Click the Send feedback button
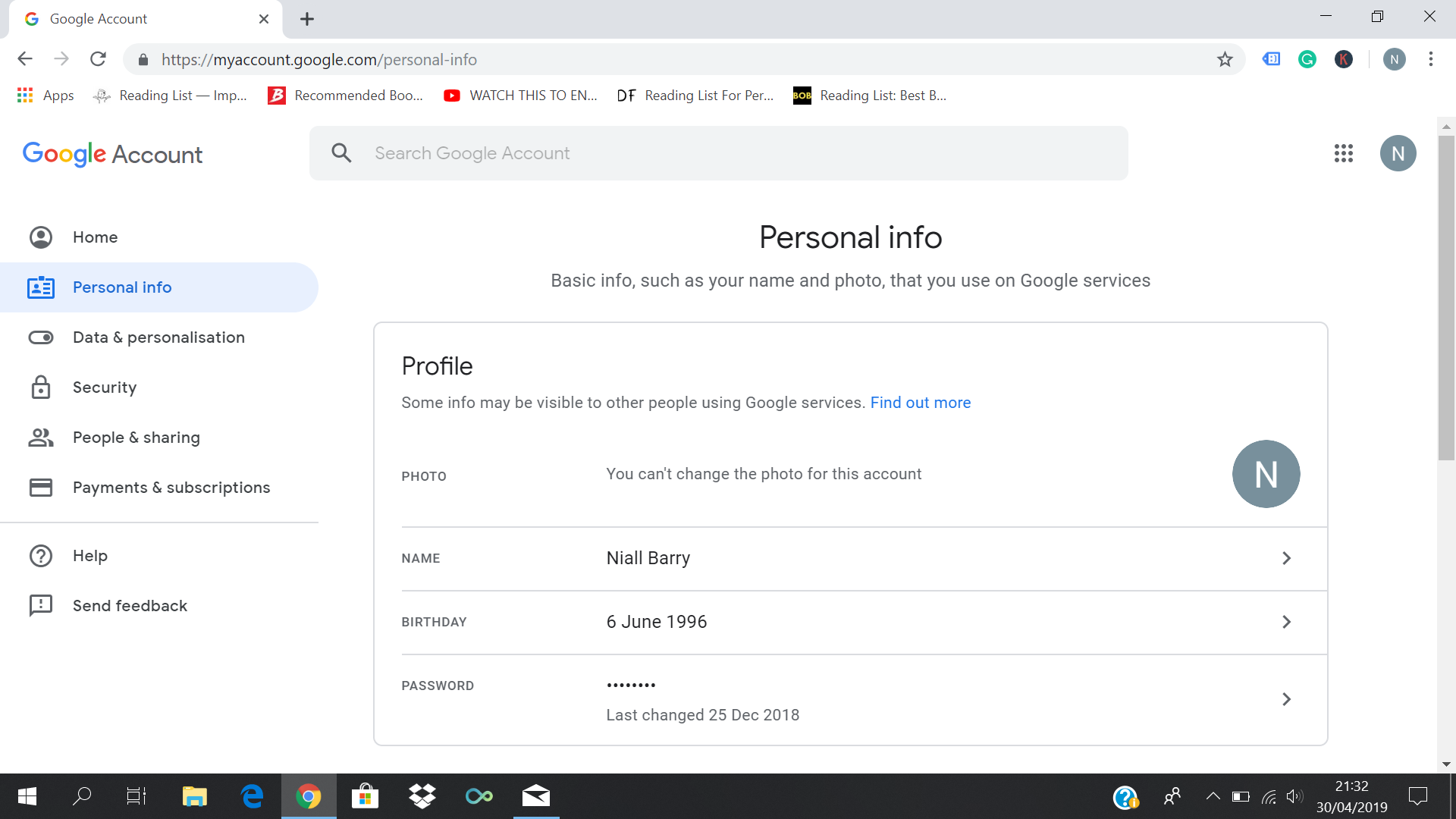1456x819 pixels. point(129,605)
